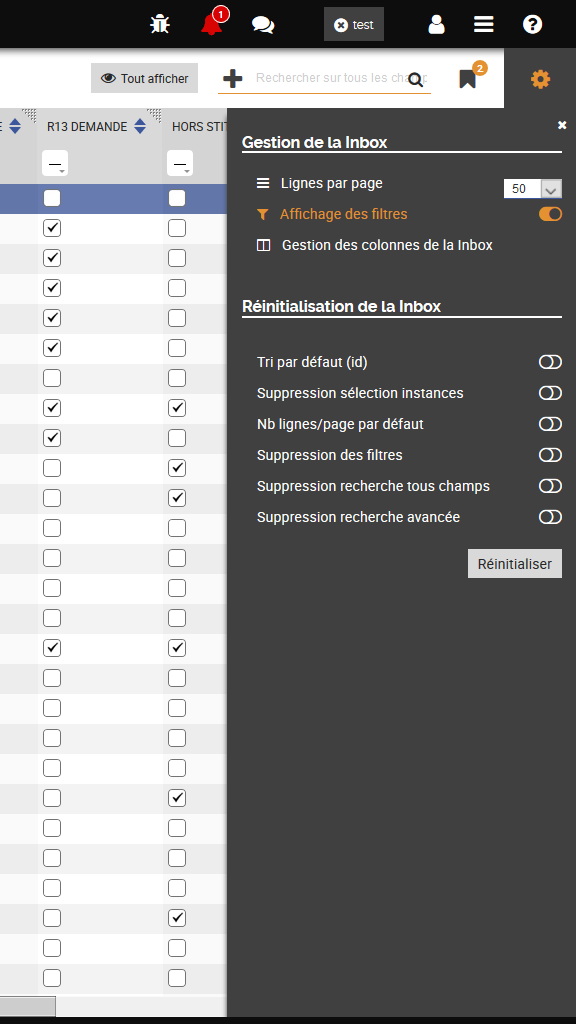
Task: Toggle Affichage des filtres switch off
Action: (551, 214)
